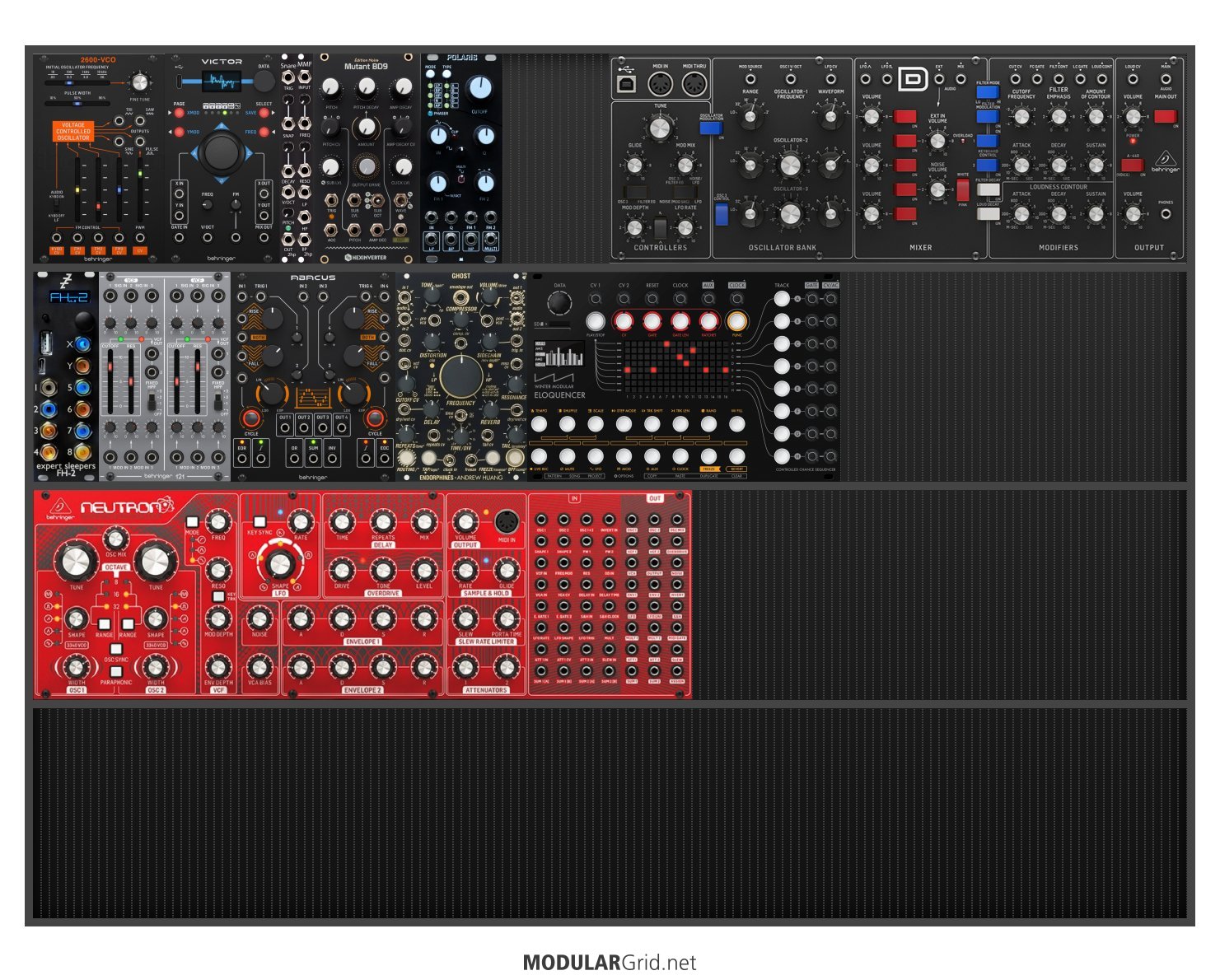The width and height of the screenshot is (1220, 980).
Task: Click the Tune knob in Controllers section
Action: [x=660, y=128]
